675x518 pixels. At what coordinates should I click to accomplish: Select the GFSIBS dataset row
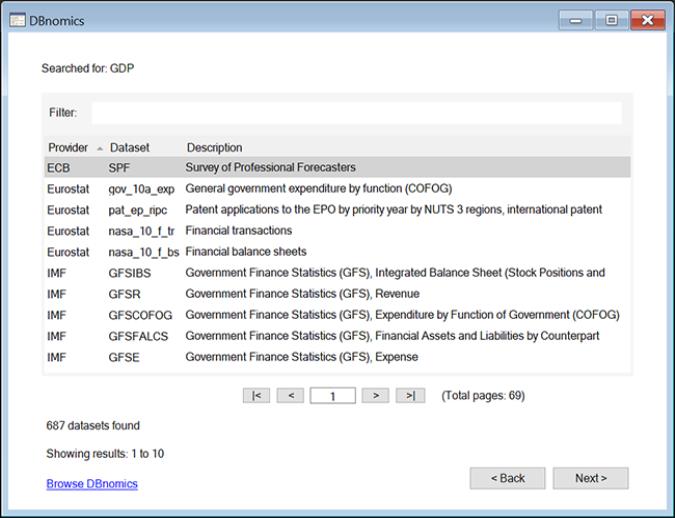[x=338, y=273]
